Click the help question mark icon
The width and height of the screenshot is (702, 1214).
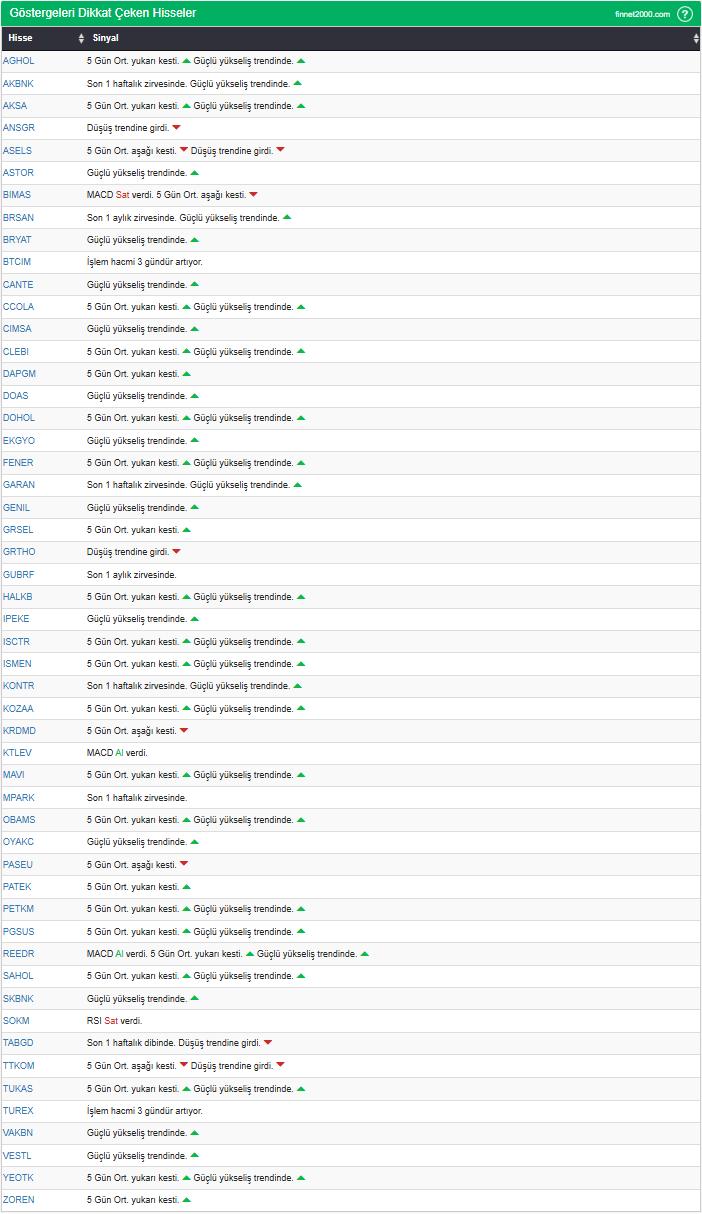tap(685, 14)
